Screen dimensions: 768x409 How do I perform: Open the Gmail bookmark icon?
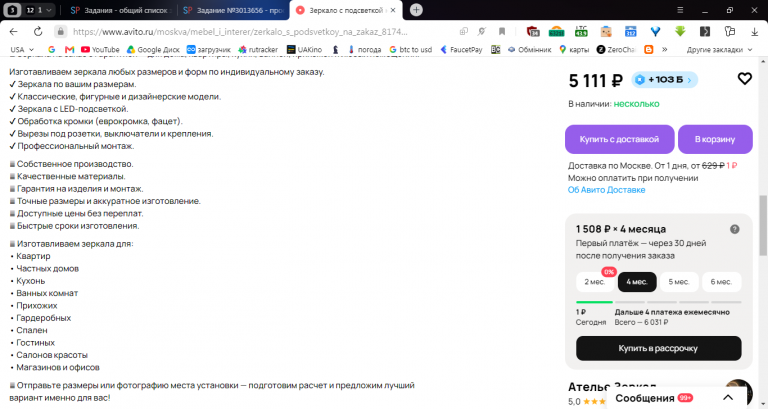click(69, 49)
